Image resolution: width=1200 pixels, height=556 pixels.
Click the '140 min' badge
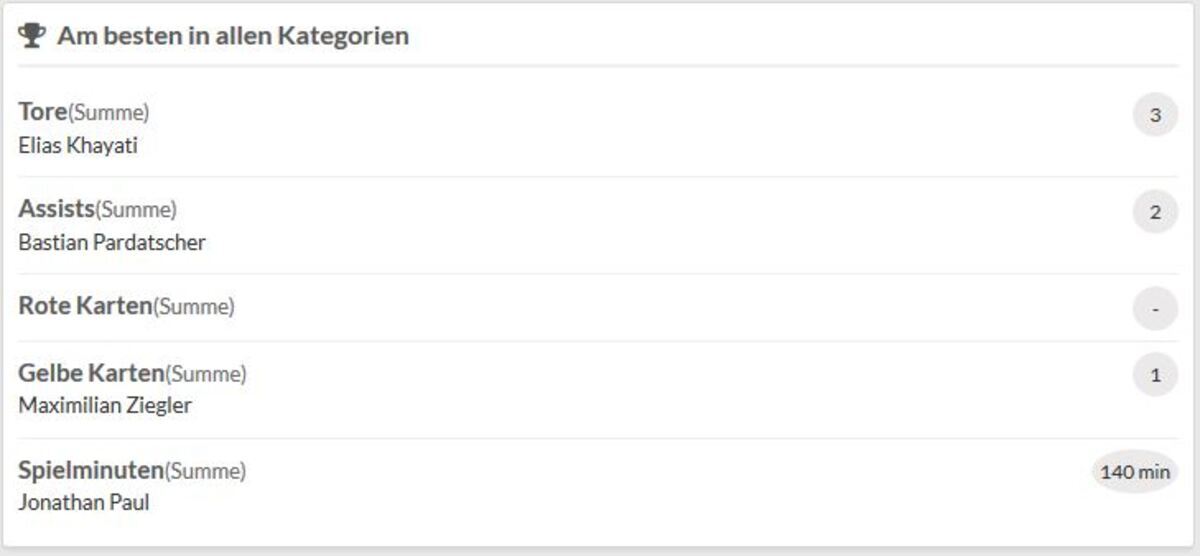coord(1135,472)
